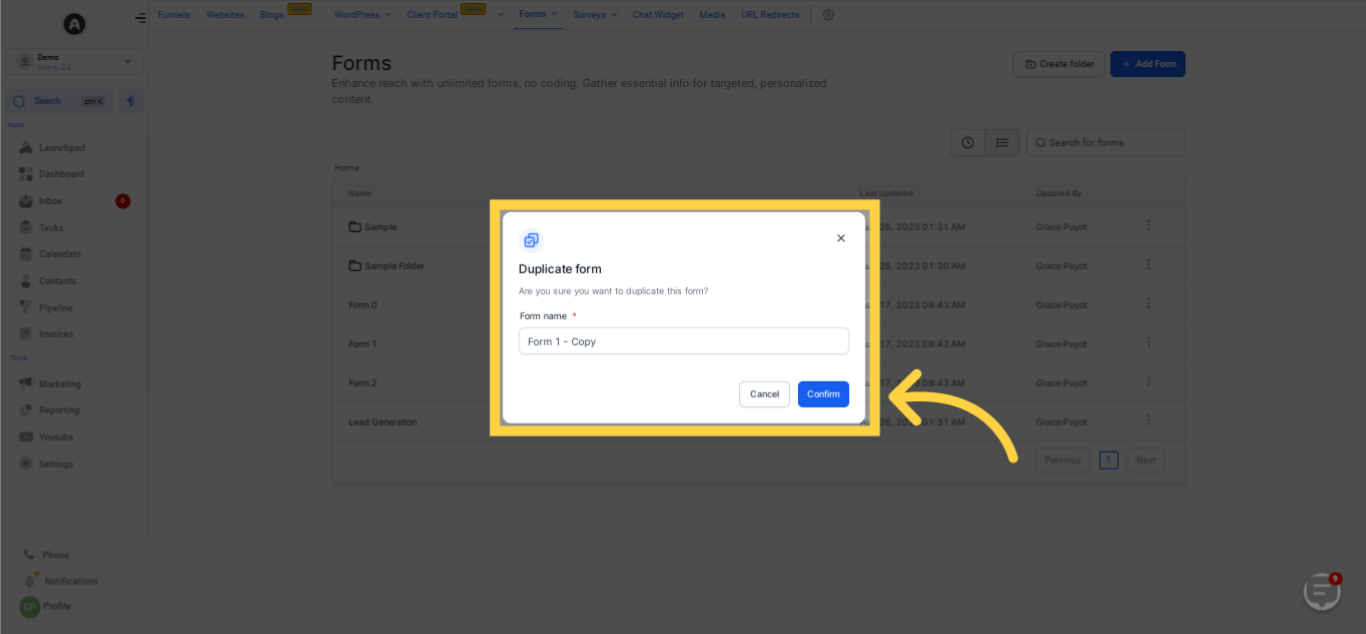The height and width of the screenshot is (634, 1366).
Task: Open the Form 2 row
Action: coord(758,383)
